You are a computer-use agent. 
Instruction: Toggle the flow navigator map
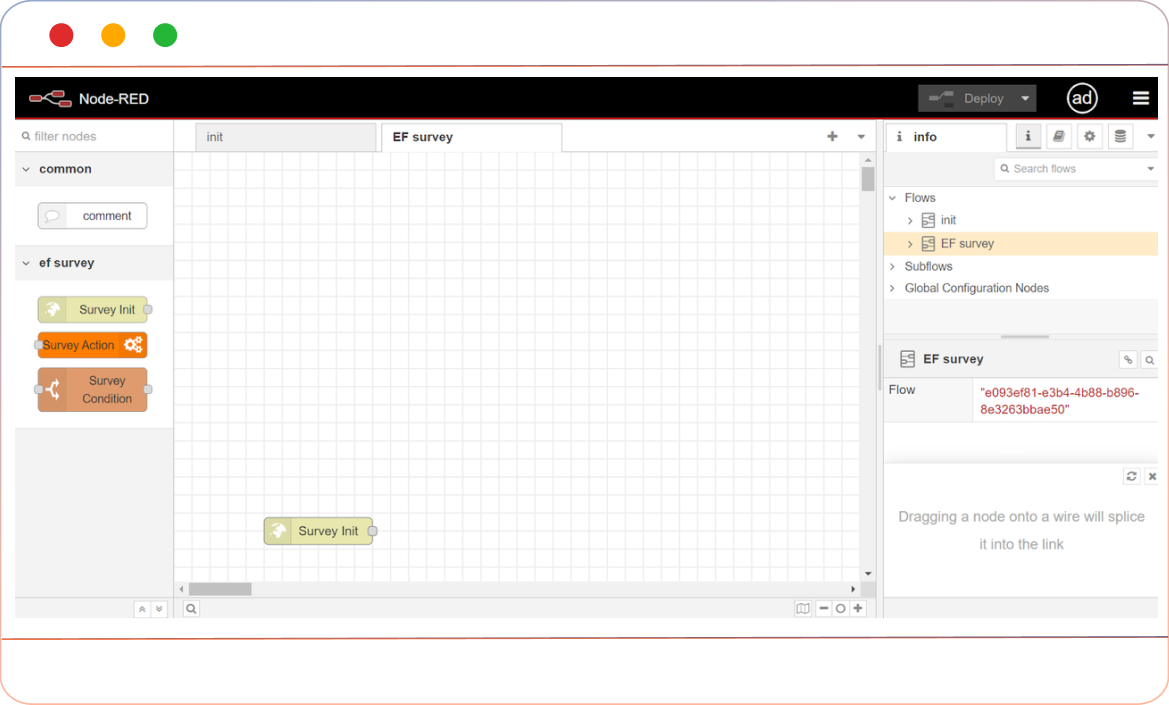coord(802,608)
